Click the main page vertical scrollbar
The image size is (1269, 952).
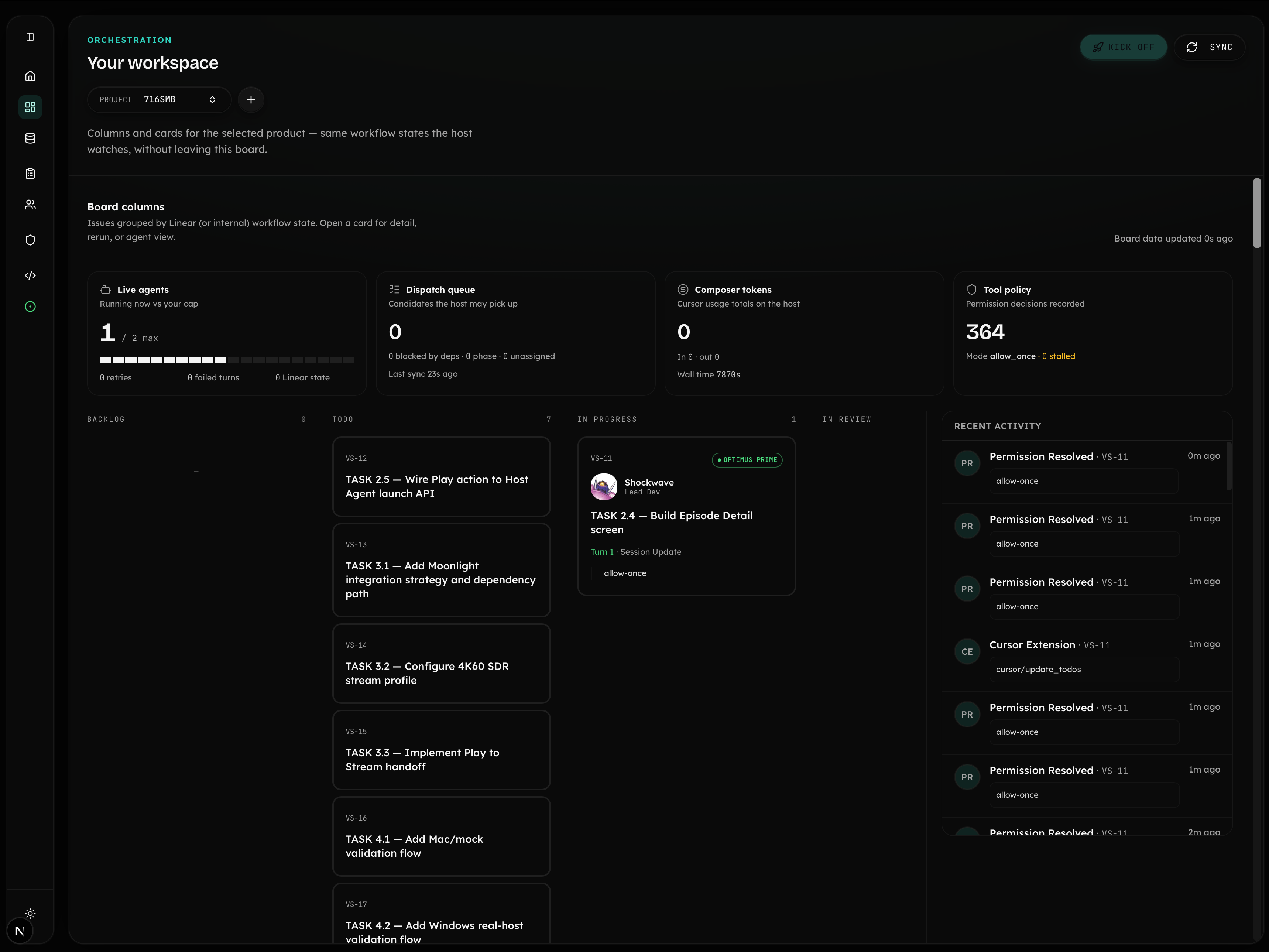pyautogui.click(x=1257, y=213)
